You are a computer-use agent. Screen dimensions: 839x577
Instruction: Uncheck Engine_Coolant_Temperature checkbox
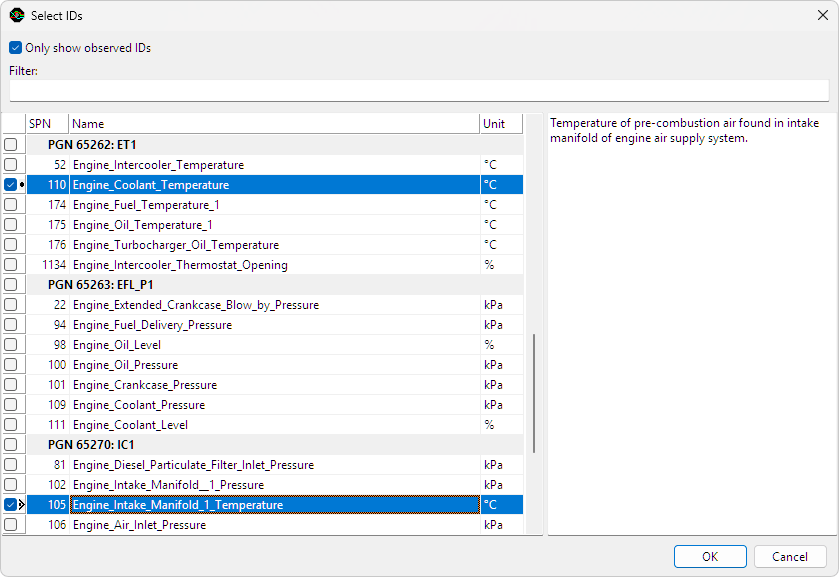[x=11, y=185]
